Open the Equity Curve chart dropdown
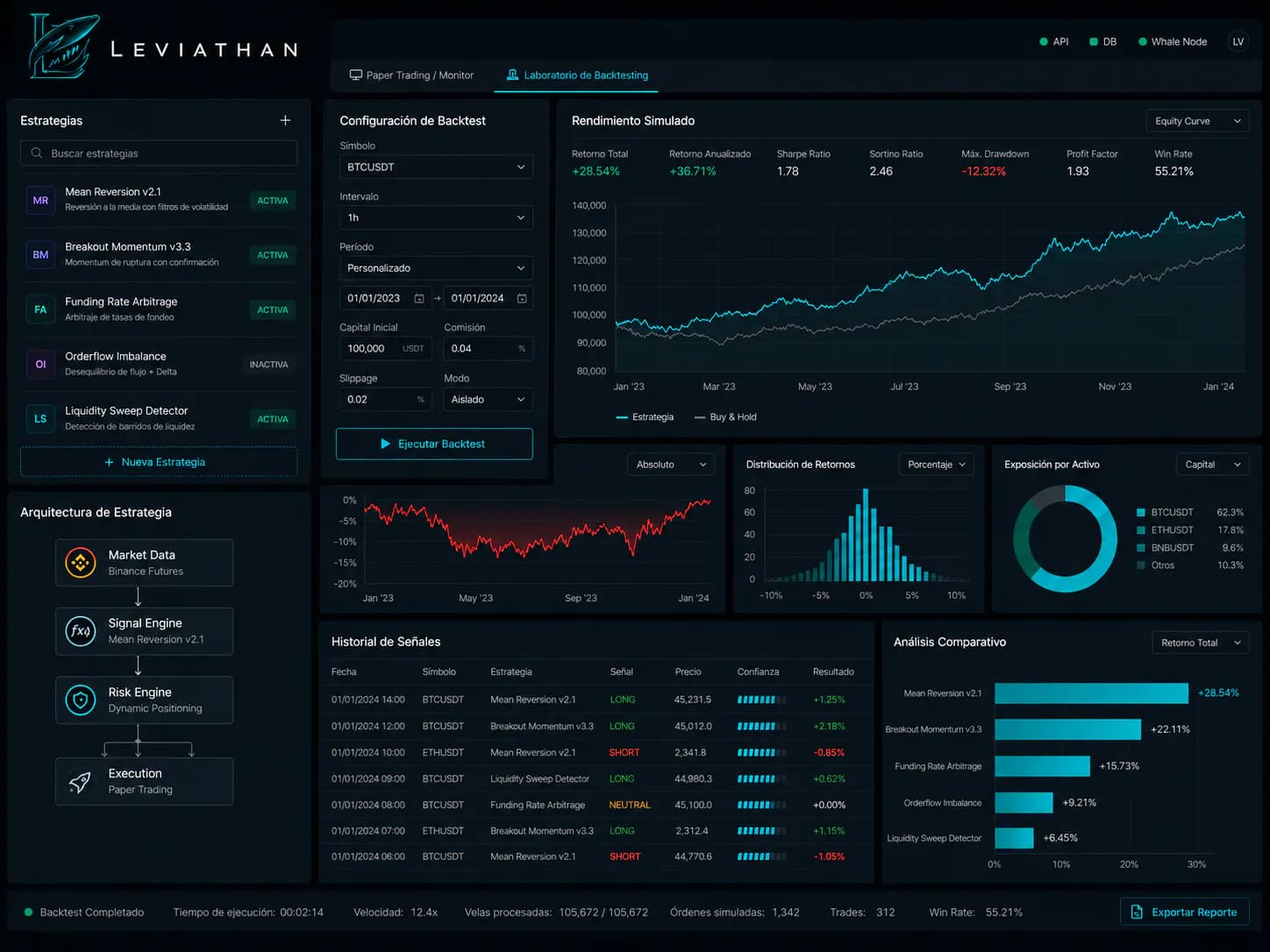Viewport: 1270px width, 952px height. click(x=1197, y=121)
